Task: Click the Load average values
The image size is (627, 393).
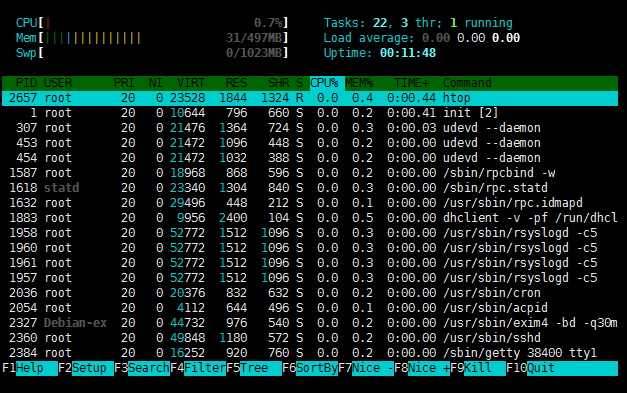Action: tap(471, 38)
